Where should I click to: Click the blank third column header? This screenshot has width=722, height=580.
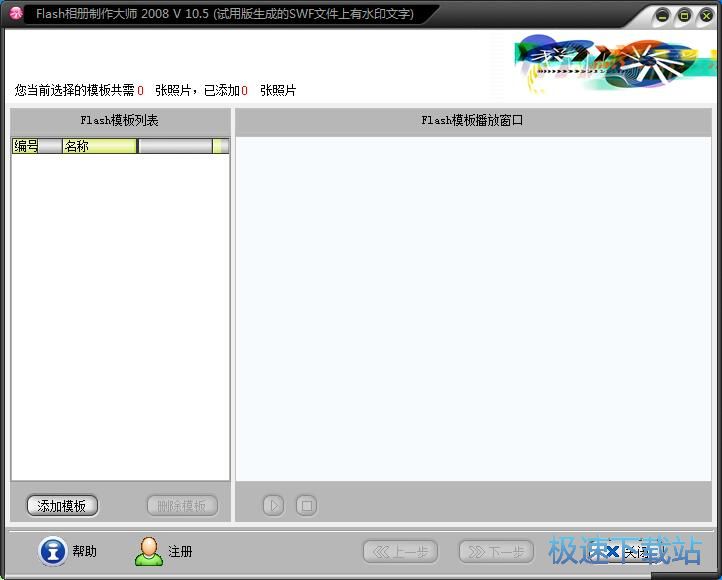pos(175,146)
